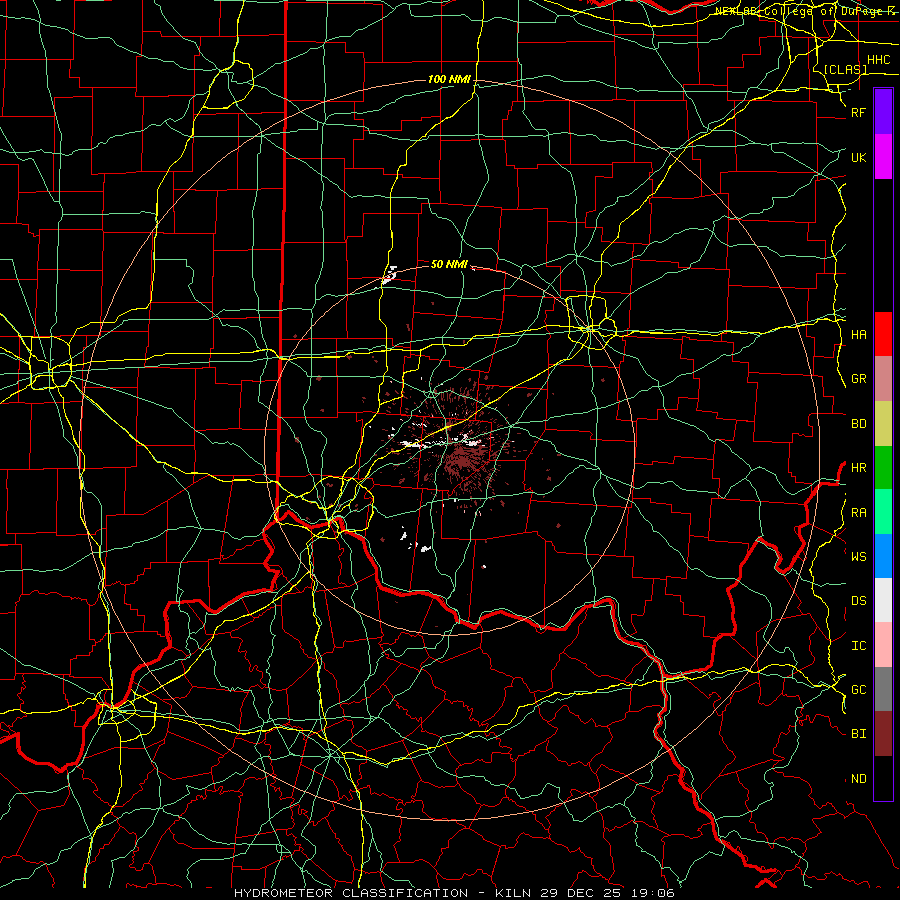Click the BD legend label
This screenshot has width=900, height=900.
tap(858, 424)
